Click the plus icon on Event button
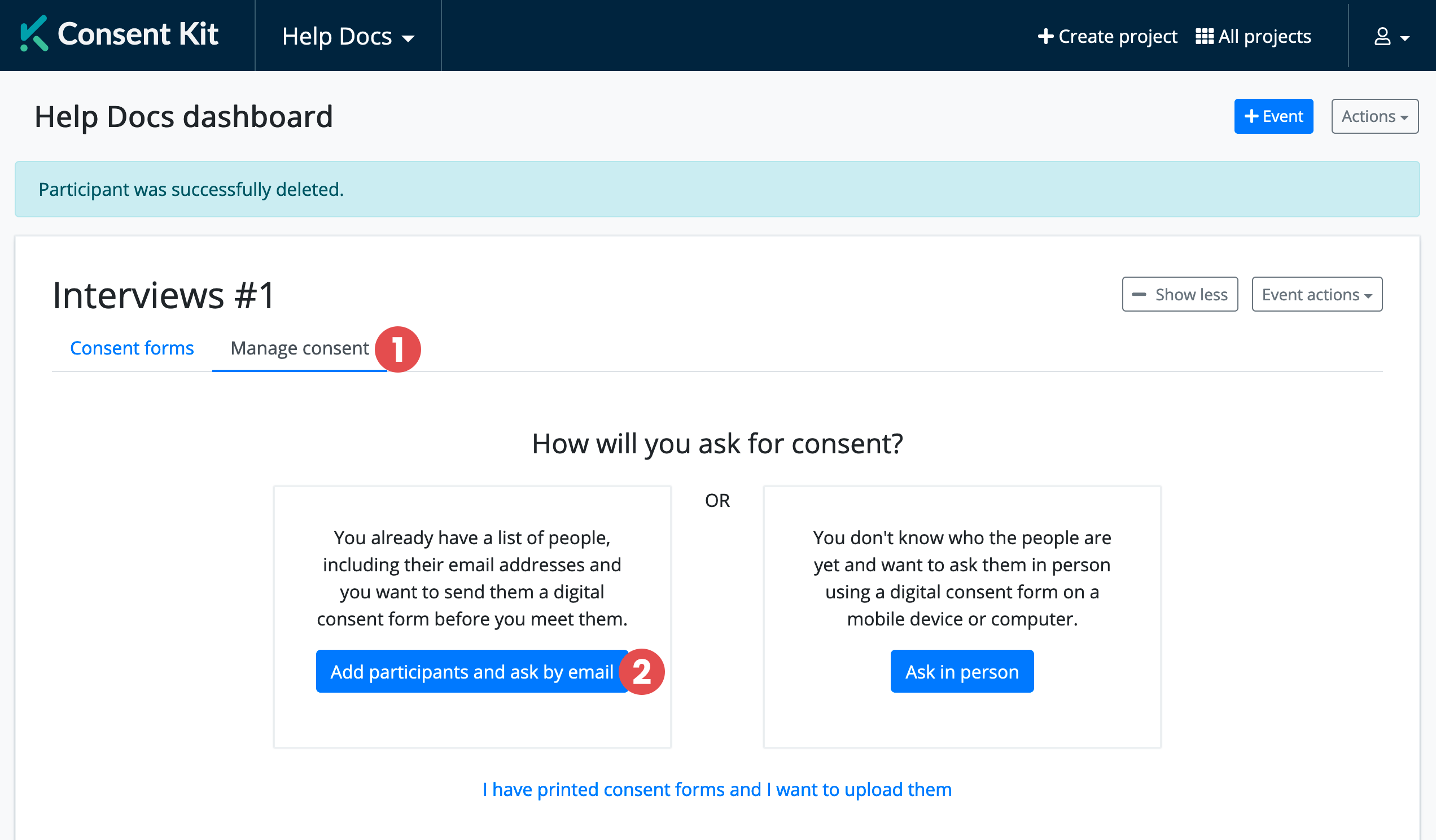 [x=1251, y=116]
